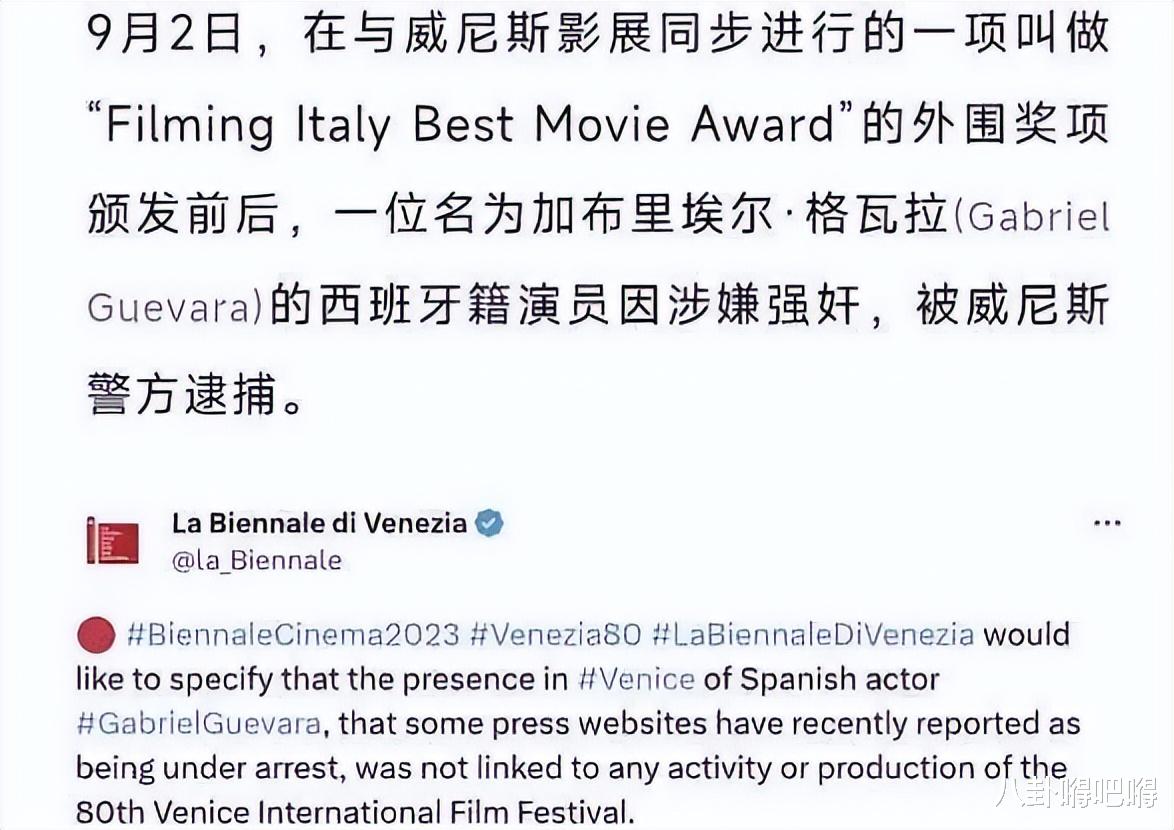Open the La Biennale di Venezia profile name
This screenshot has width=1174, height=830.
[x=320, y=522]
